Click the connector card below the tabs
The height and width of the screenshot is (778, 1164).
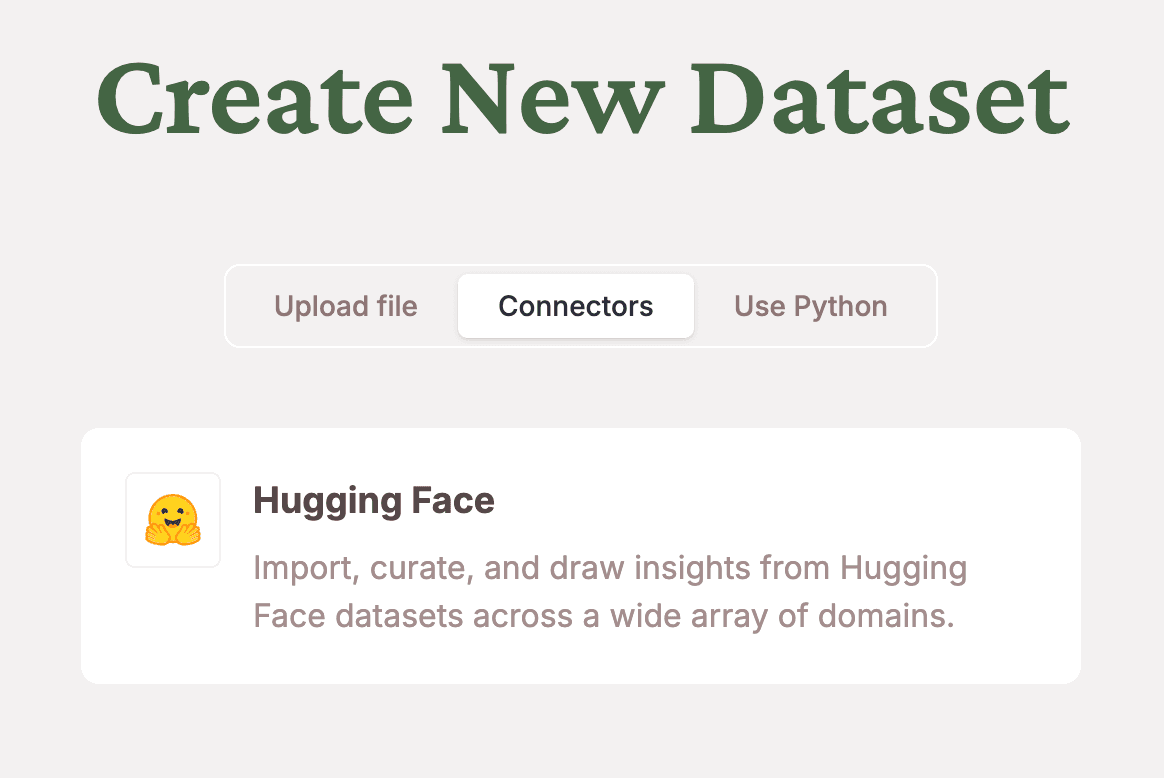[580, 555]
